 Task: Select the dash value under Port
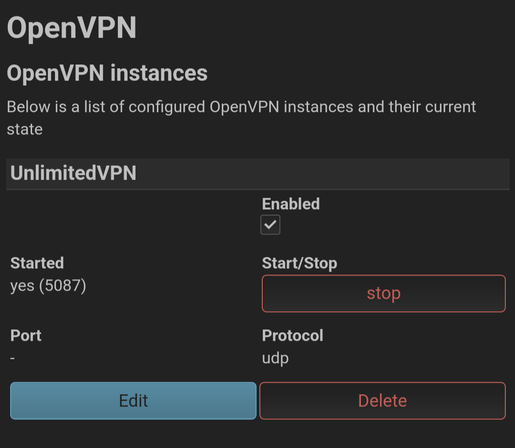(x=12, y=358)
